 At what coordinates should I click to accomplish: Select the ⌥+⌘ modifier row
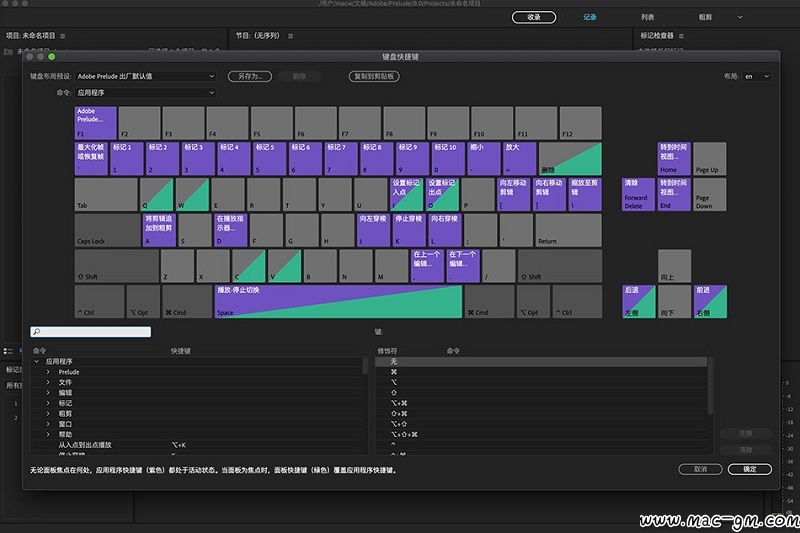pyautogui.click(x=541, y=403)
